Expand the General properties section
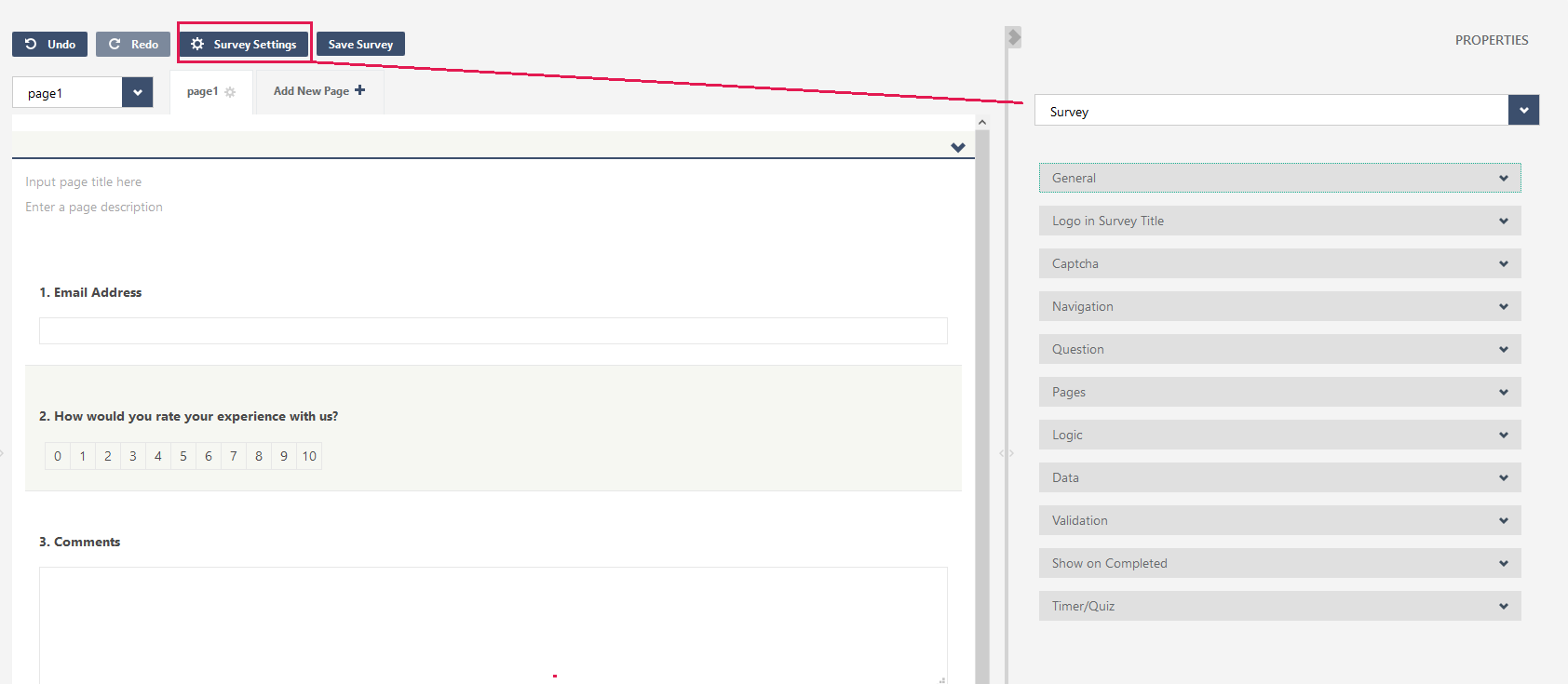This screenshot has width=1568, height=684. 1280,178
